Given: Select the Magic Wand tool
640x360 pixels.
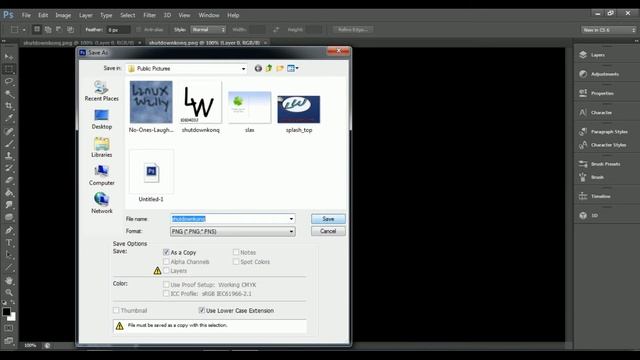Looking at the screenshot, I should pyautogui.click(x=9, y=93).
